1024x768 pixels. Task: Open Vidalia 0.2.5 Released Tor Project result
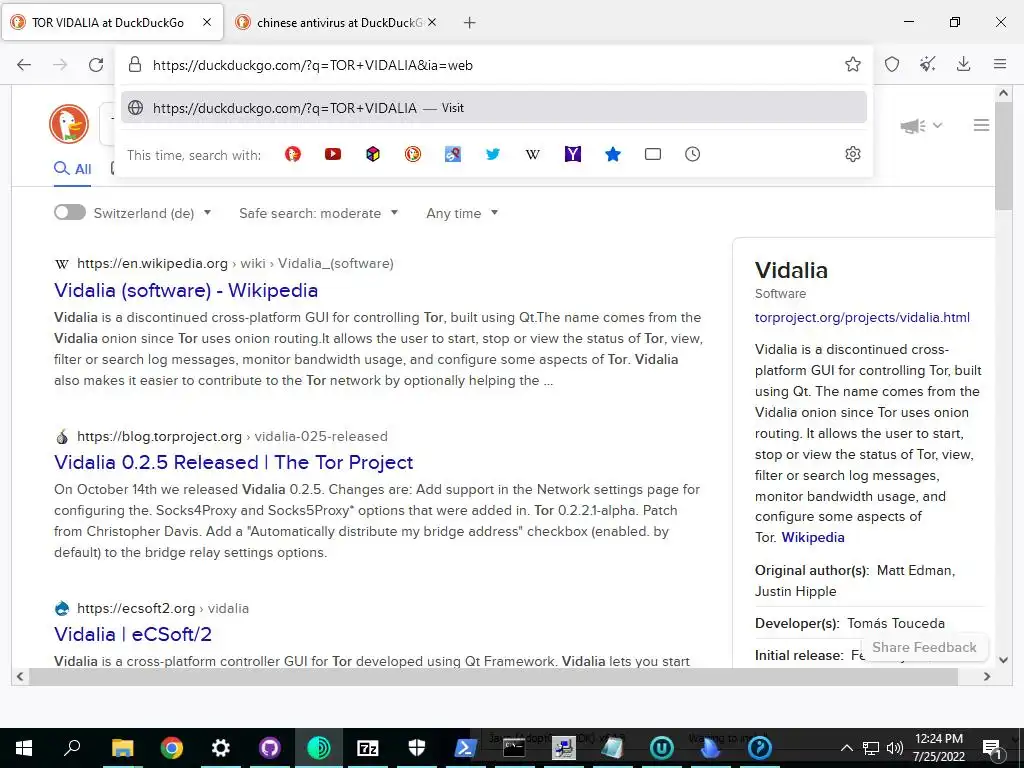tap(233, 462)
